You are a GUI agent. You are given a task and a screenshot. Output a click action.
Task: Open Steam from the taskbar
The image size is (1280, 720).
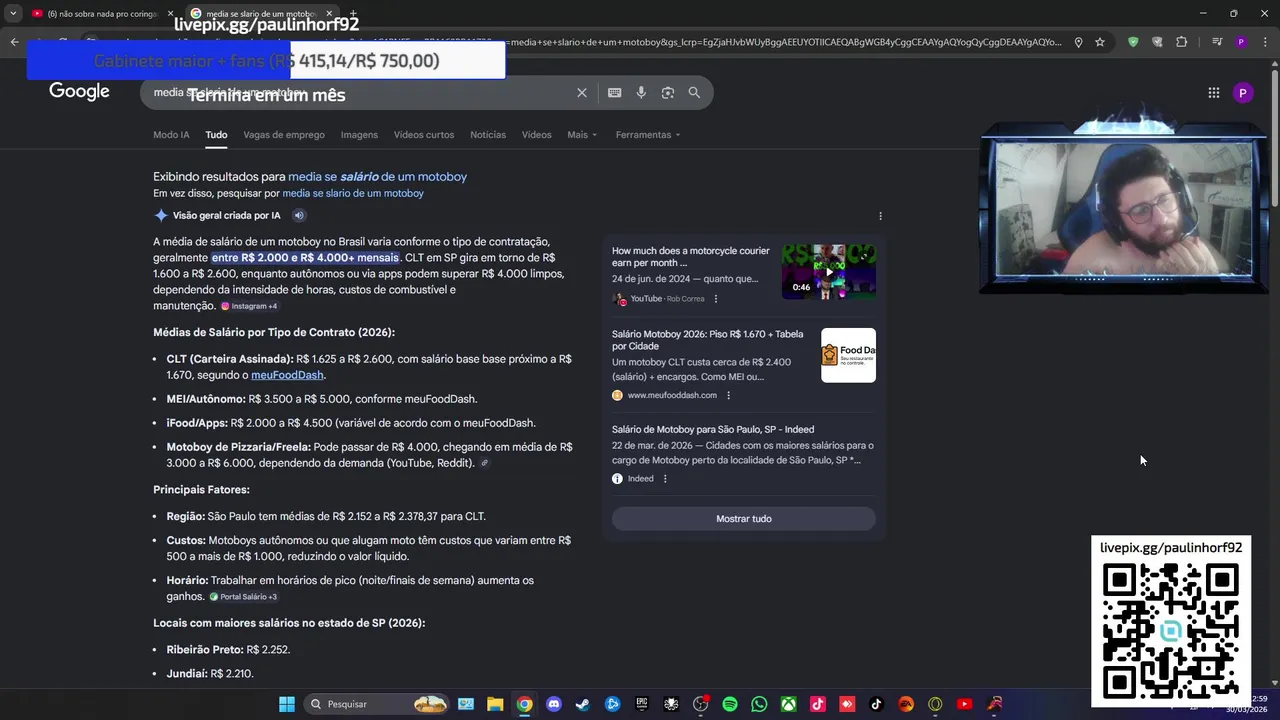click(x=583, y=704)
